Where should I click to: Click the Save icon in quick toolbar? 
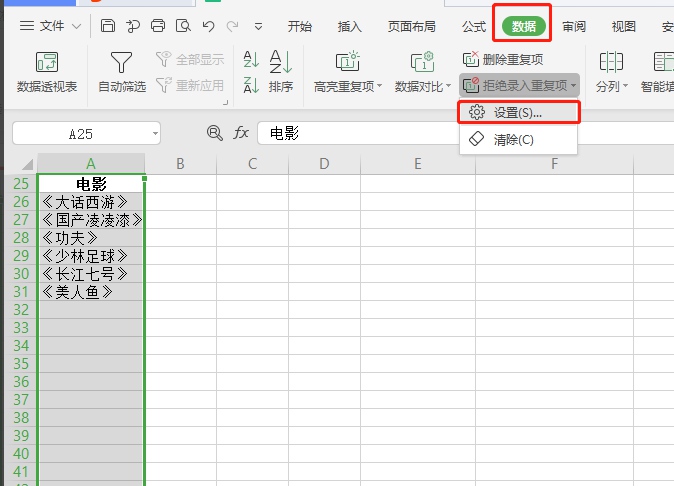(x=107, y=26)
